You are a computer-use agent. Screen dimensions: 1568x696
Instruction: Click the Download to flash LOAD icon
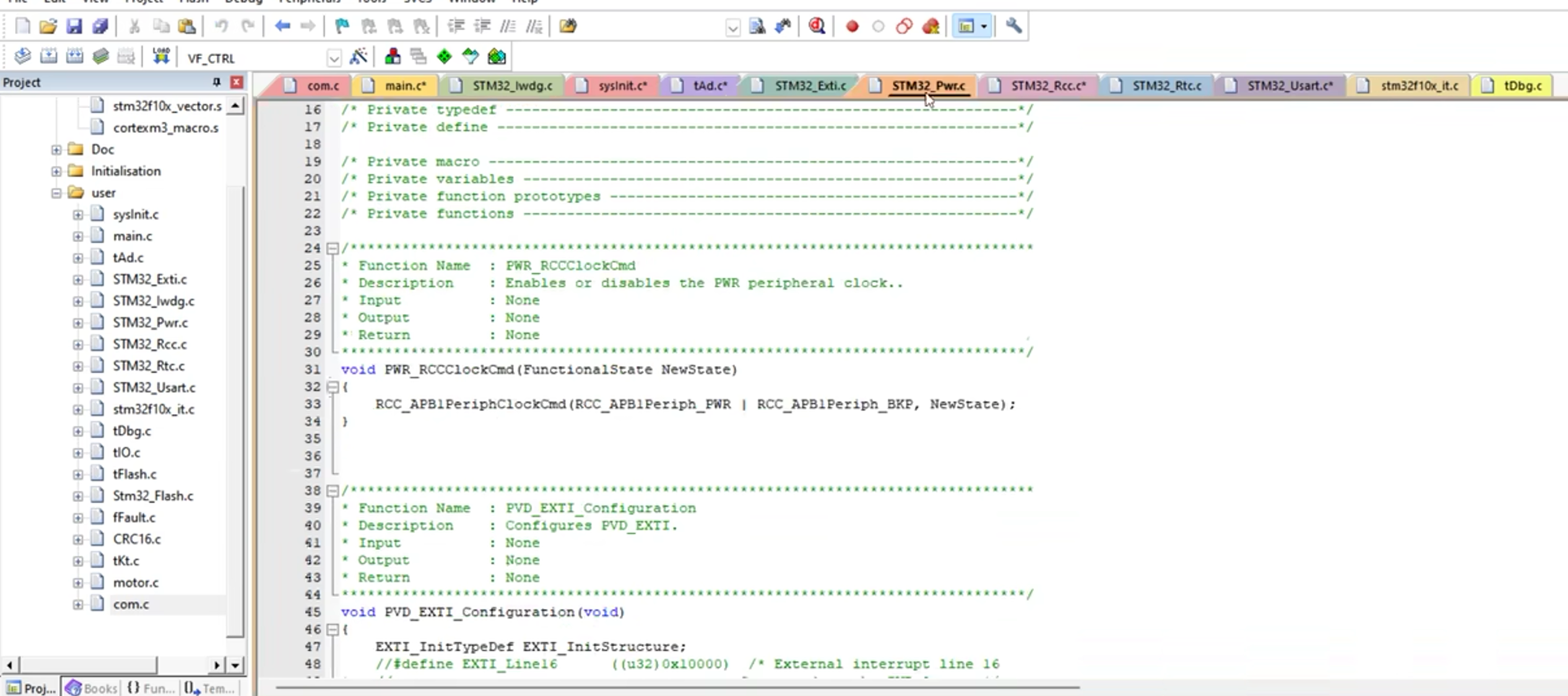point(161,57)
